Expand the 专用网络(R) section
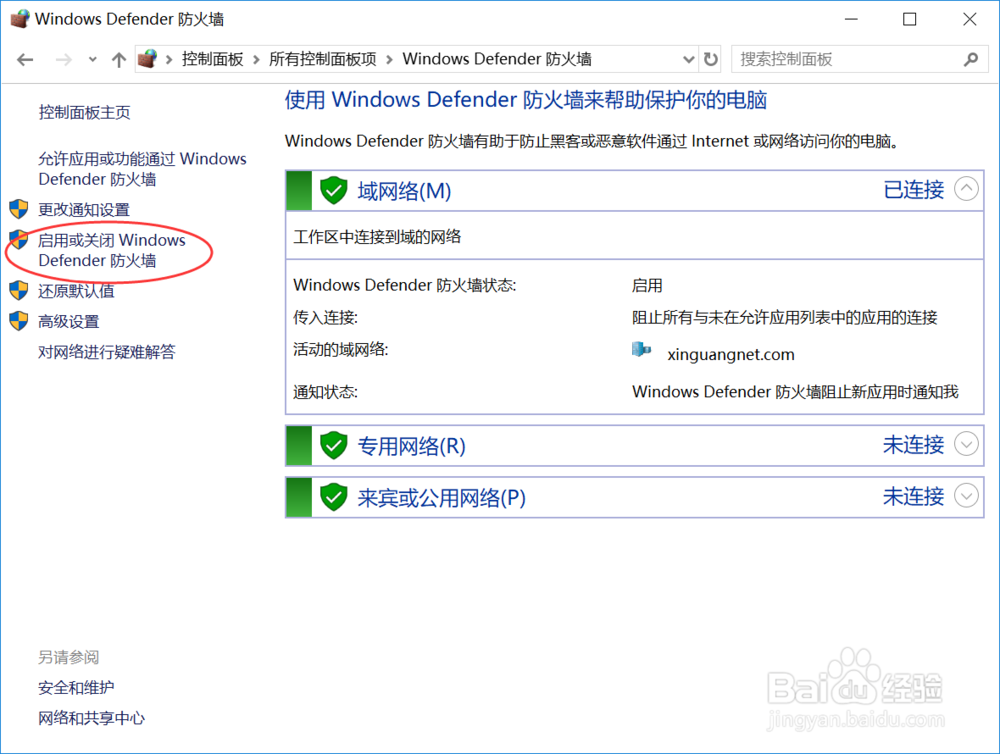Image resolution: width=1000 pixels, height=754 pixels. (966, 444)
